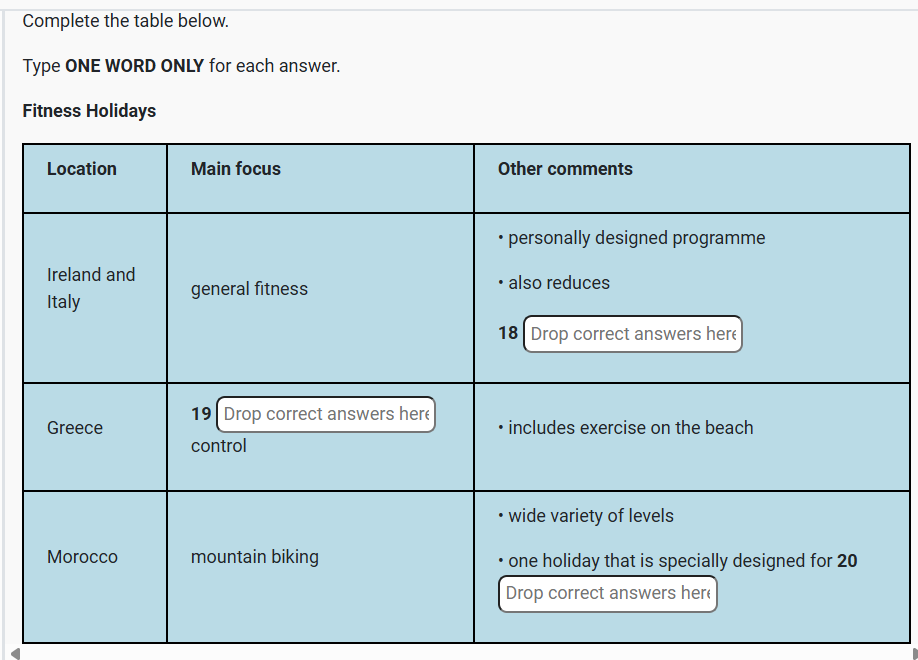Click the left scroll arrow at bottom
Image resolution: width=918 pixels, height=660 pixels.
[15, 654]
